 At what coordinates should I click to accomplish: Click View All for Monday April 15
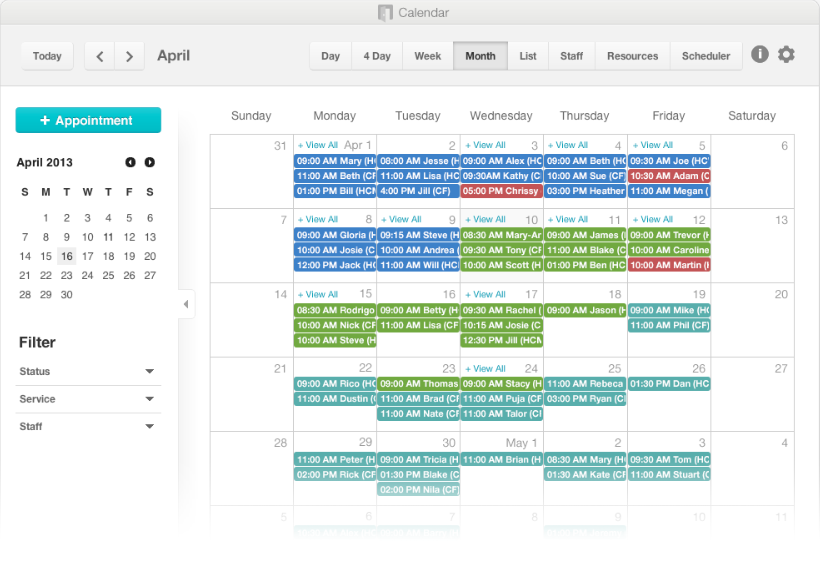click(x=318, y=295)
